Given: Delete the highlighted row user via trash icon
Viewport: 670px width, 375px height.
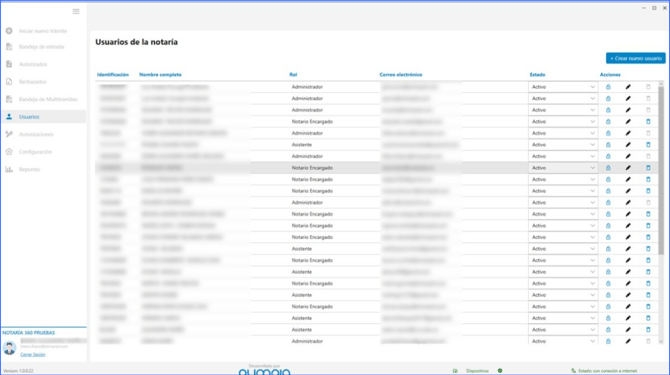Looking at the screenshot, I should coord(648,168).
